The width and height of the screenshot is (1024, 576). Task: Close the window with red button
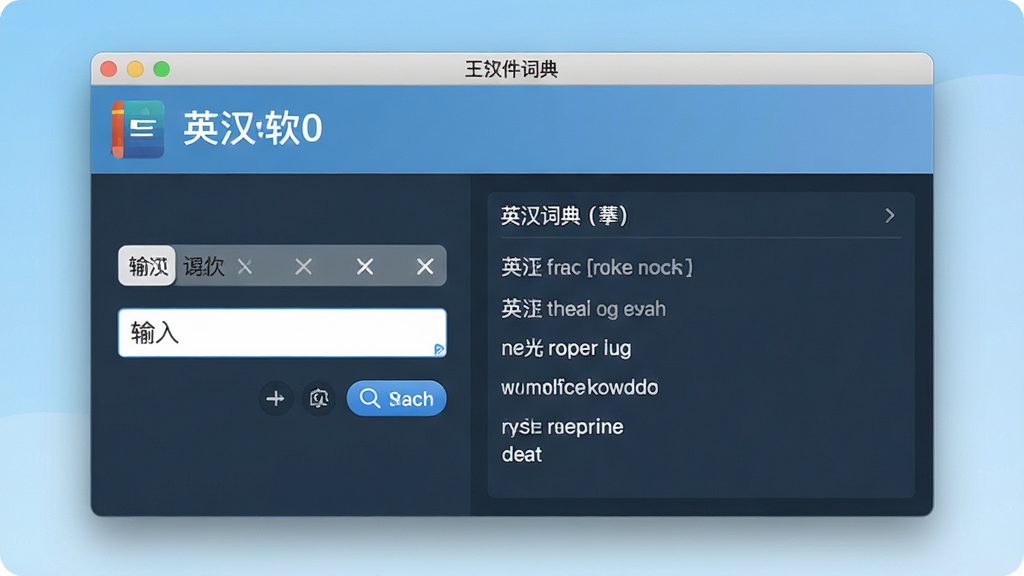point(109,69)
